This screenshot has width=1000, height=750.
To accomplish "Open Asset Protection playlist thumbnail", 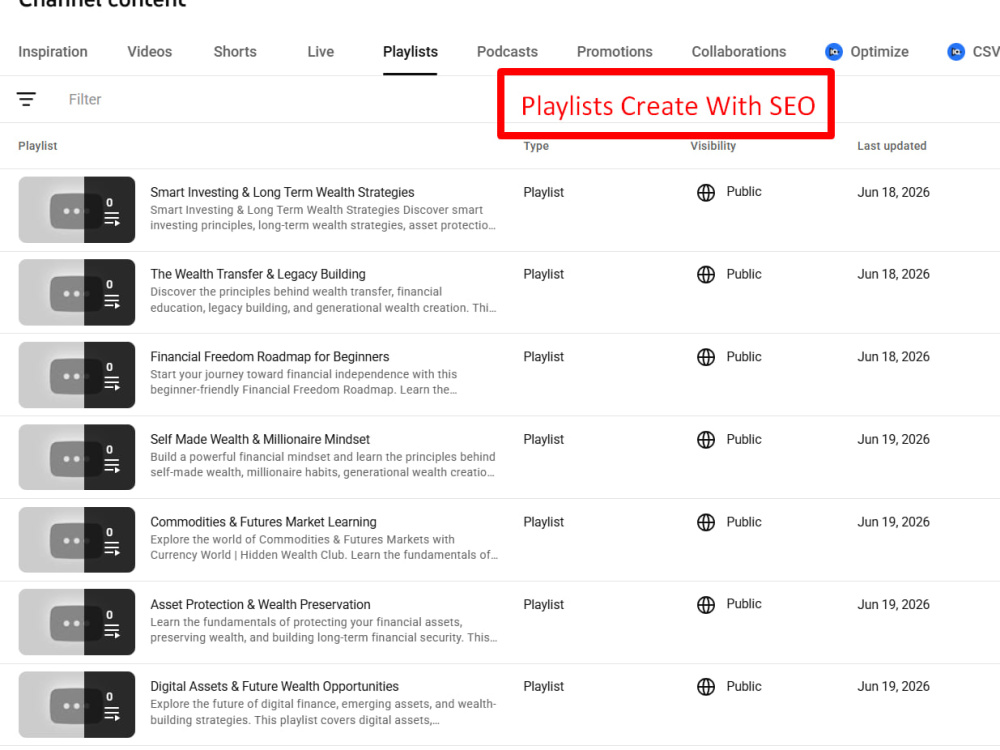I will click(x=77, y=622).
